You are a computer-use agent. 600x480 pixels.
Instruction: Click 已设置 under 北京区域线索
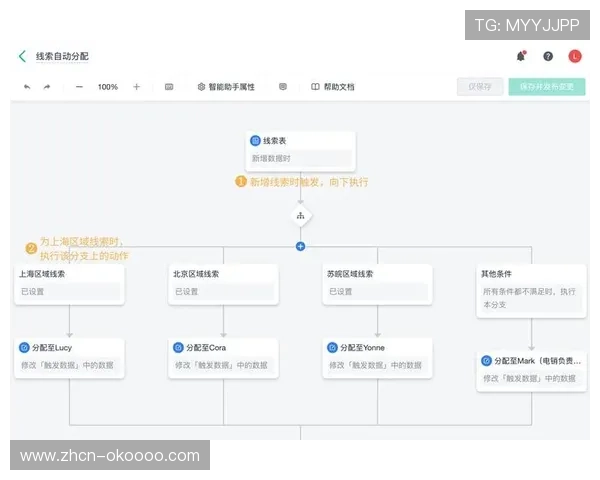pos(223,292)
